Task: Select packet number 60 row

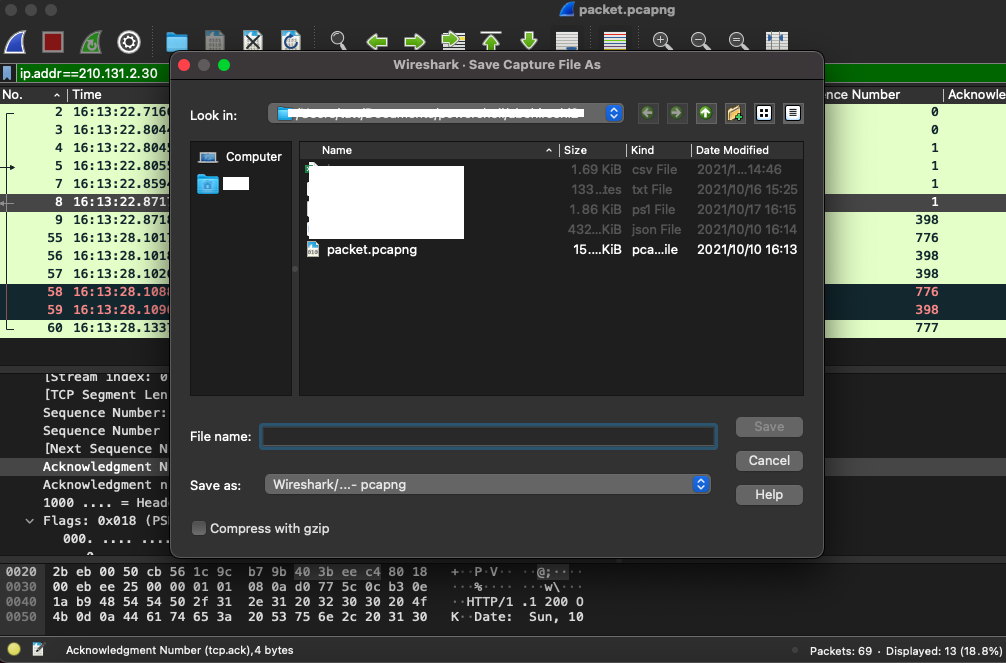Action: click(85, 327)
